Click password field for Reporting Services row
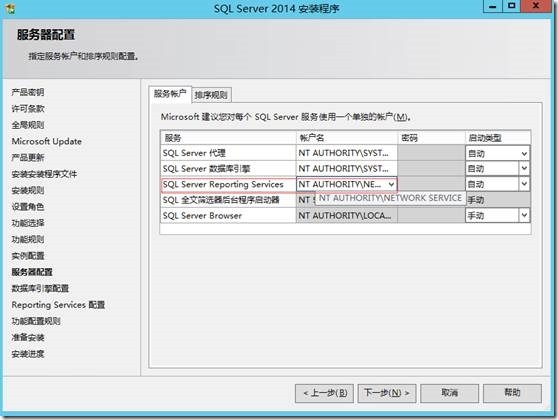558x420 pixels. coord(431,184)
